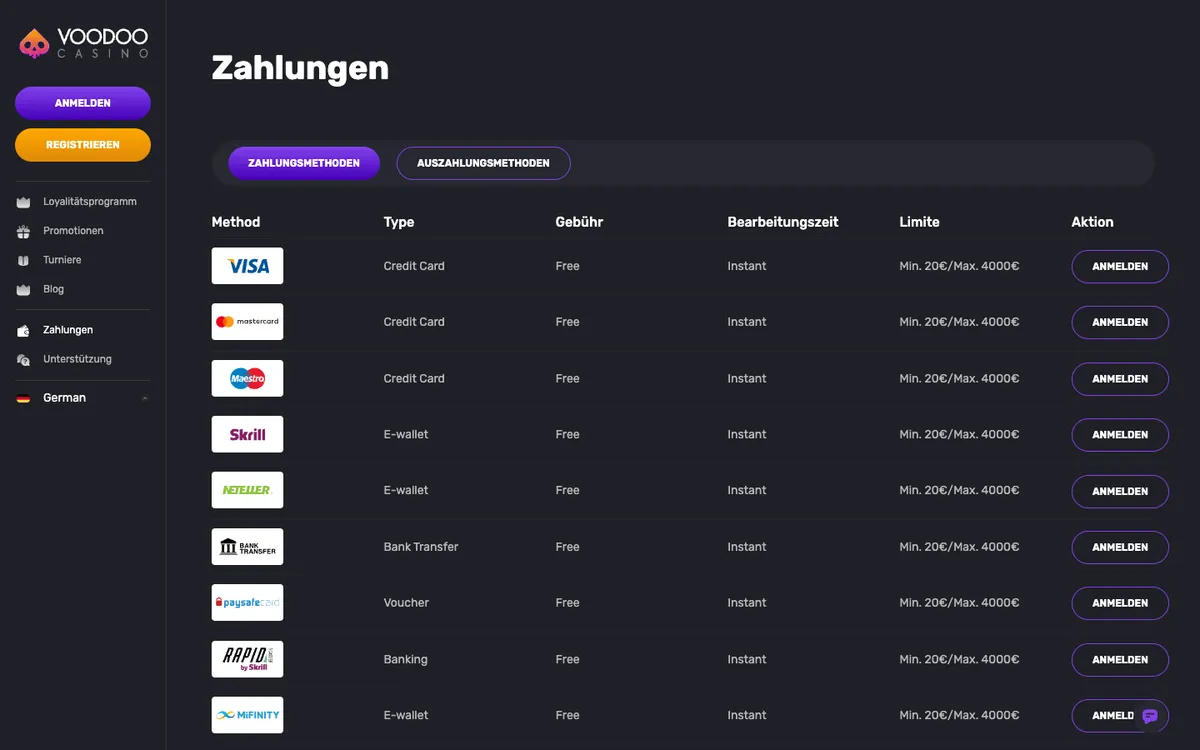Switch to the Auszahlungsmethoden tab

tap(483, 163)
